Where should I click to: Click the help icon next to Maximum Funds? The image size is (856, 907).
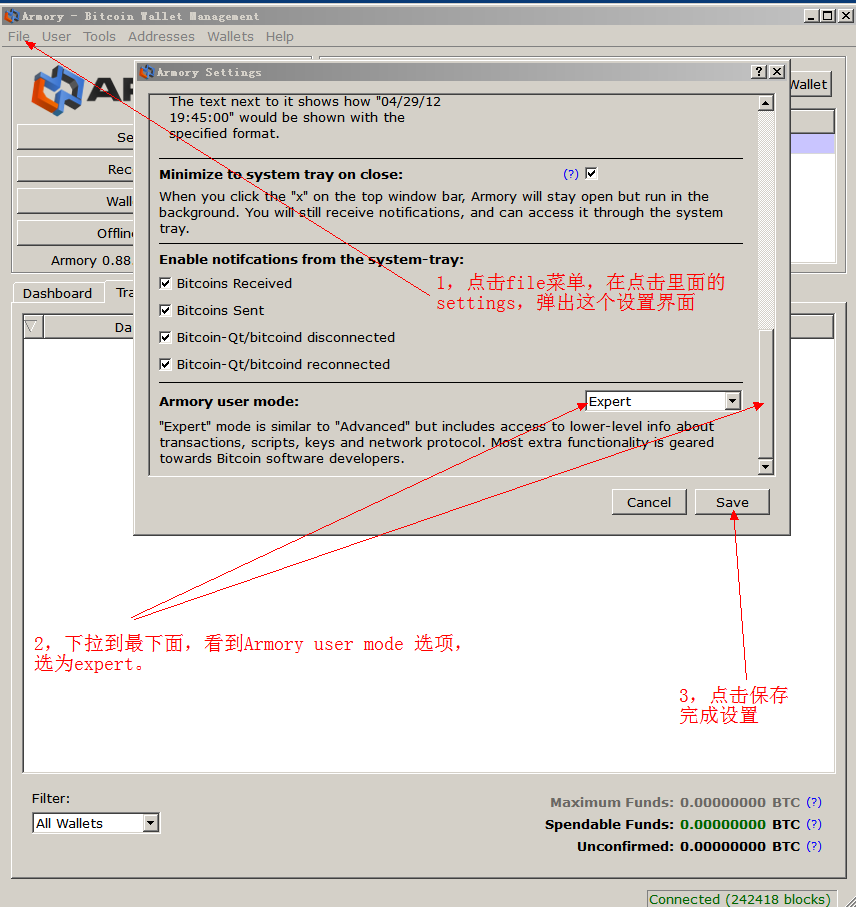point(814,802)
